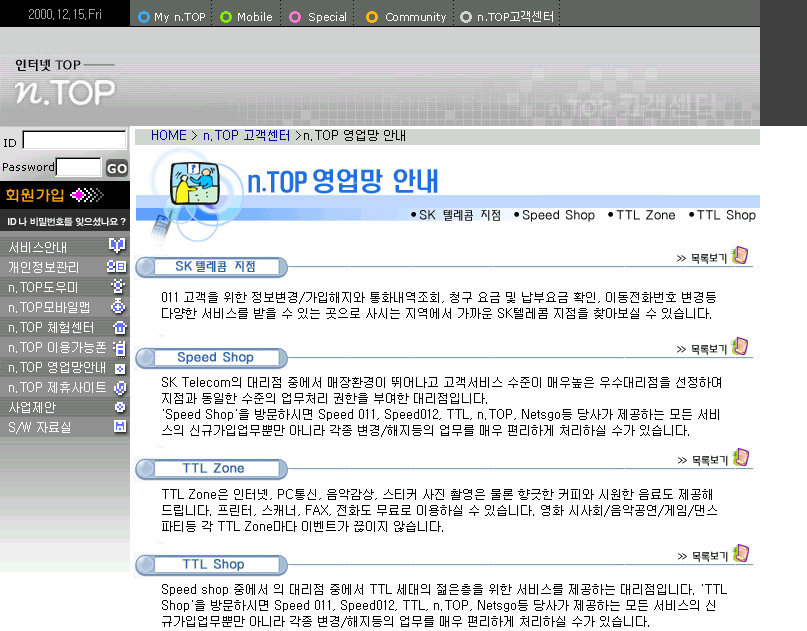Screen dimensions: 807x631
Task: Open n.TOP 영업망안내 in sidebar
Action: (57, 367)
